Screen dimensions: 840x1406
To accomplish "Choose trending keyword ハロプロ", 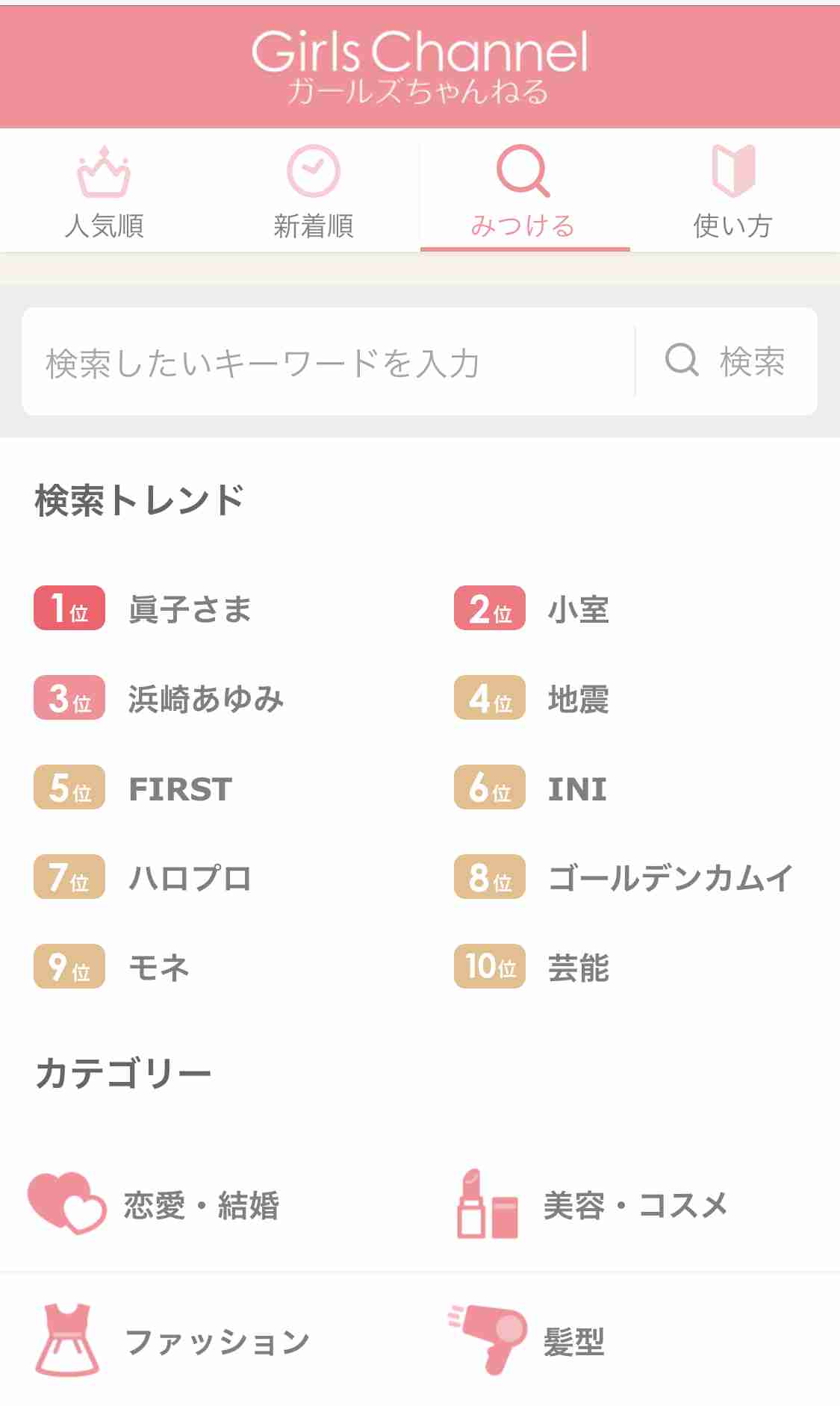I will point(190,877).
